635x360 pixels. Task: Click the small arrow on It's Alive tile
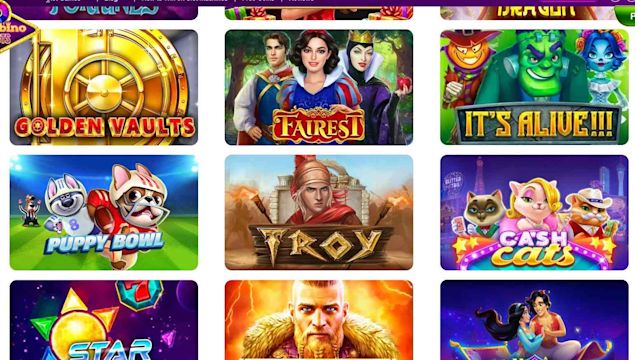pos(624,120)
